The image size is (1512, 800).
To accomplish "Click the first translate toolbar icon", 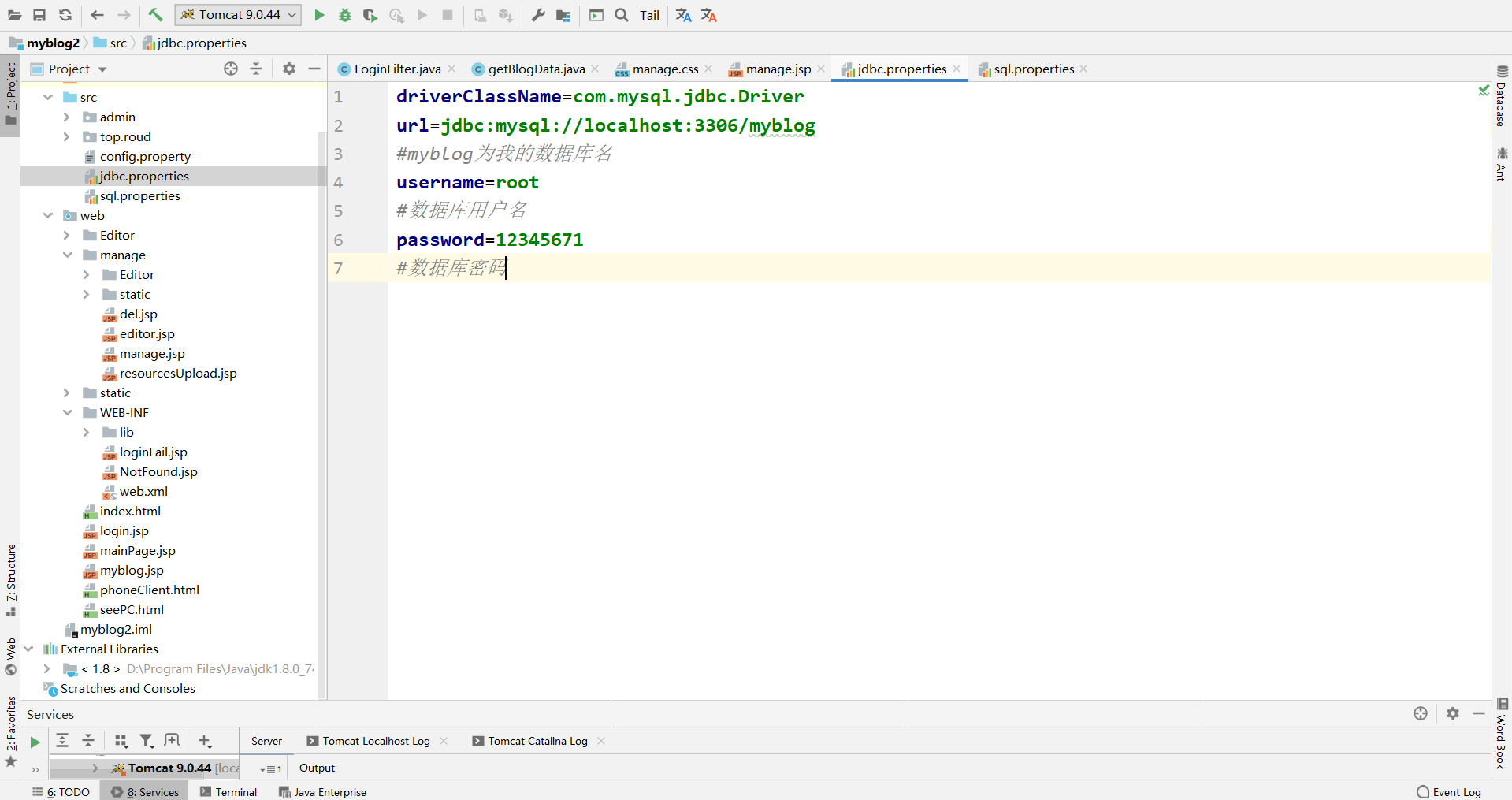I will point(683,15).
